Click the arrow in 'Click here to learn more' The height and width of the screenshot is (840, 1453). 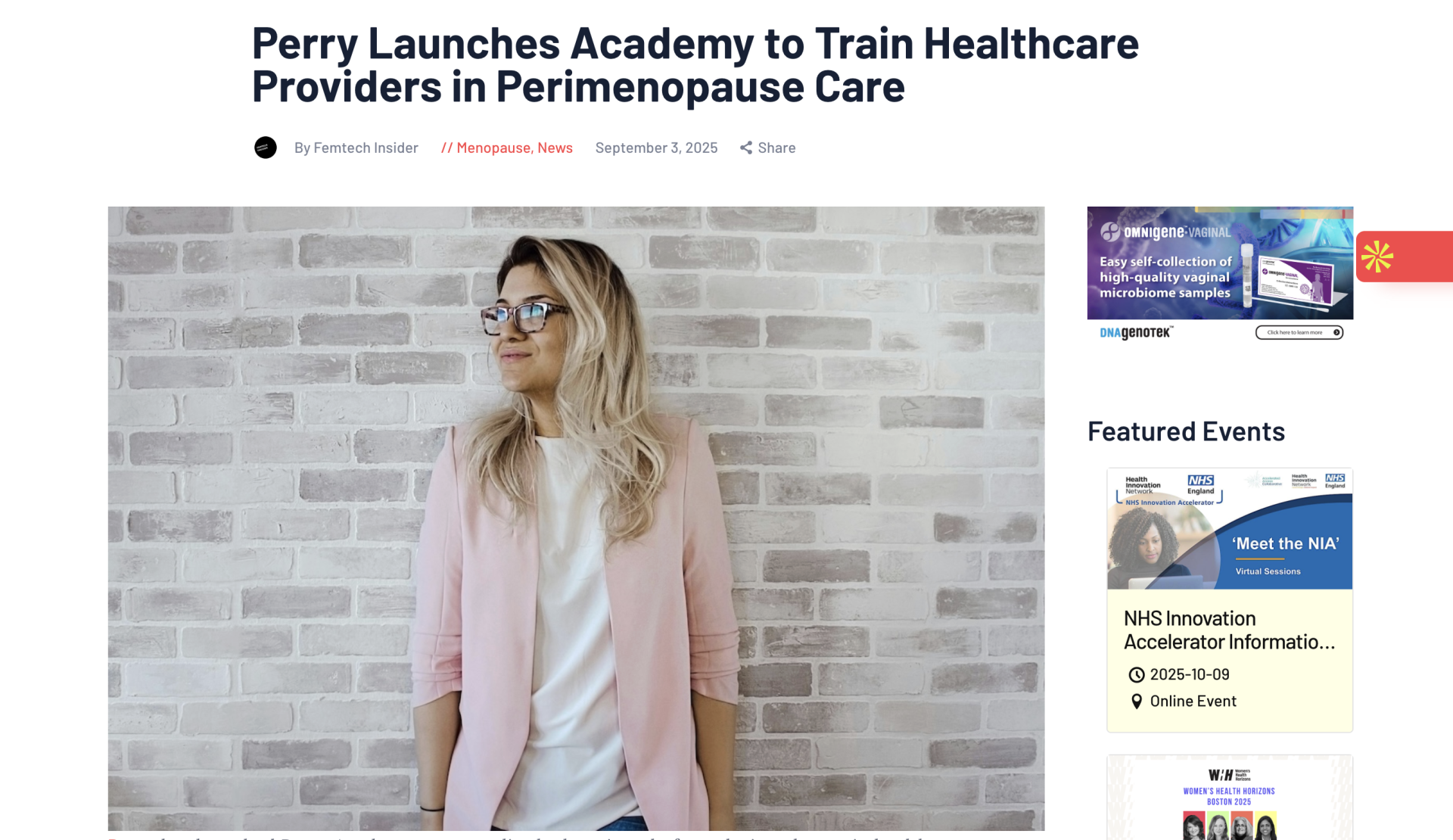[x=1336, y=332]
